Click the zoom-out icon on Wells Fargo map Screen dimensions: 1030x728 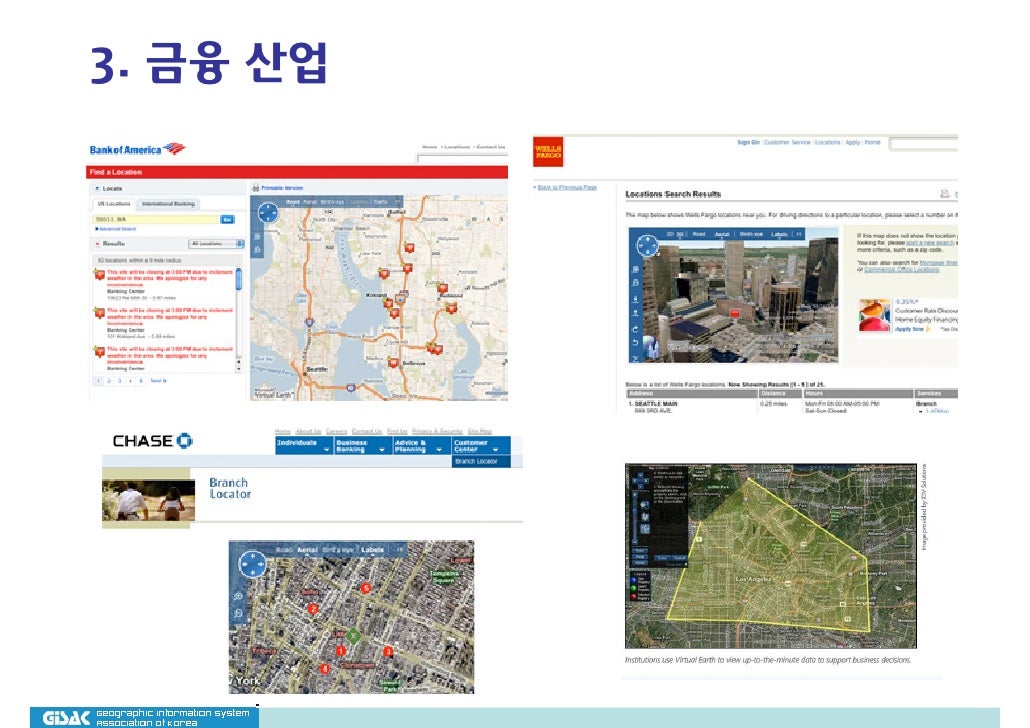(x=635, y=283)
